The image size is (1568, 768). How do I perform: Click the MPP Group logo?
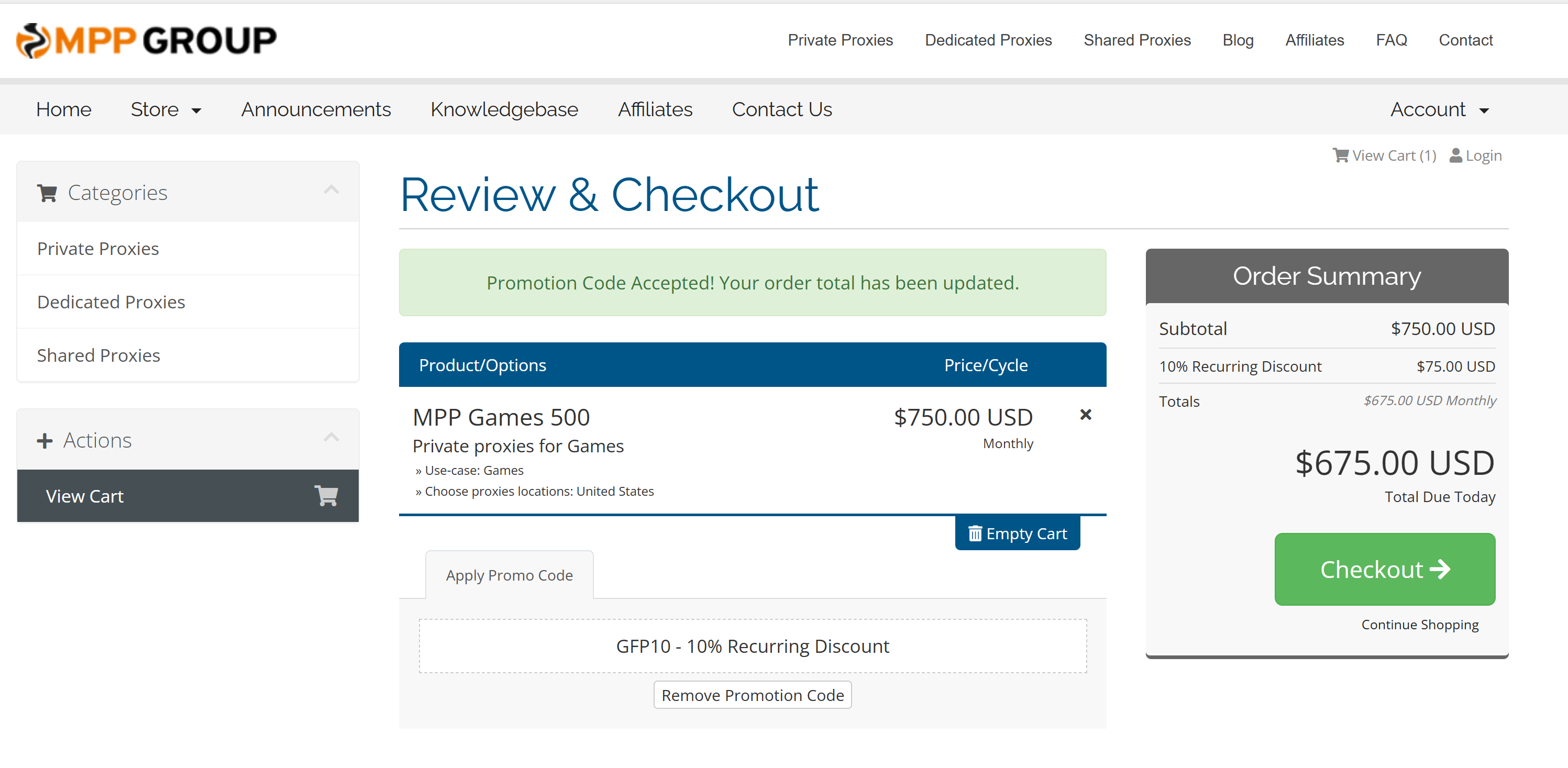pos(146,40)
